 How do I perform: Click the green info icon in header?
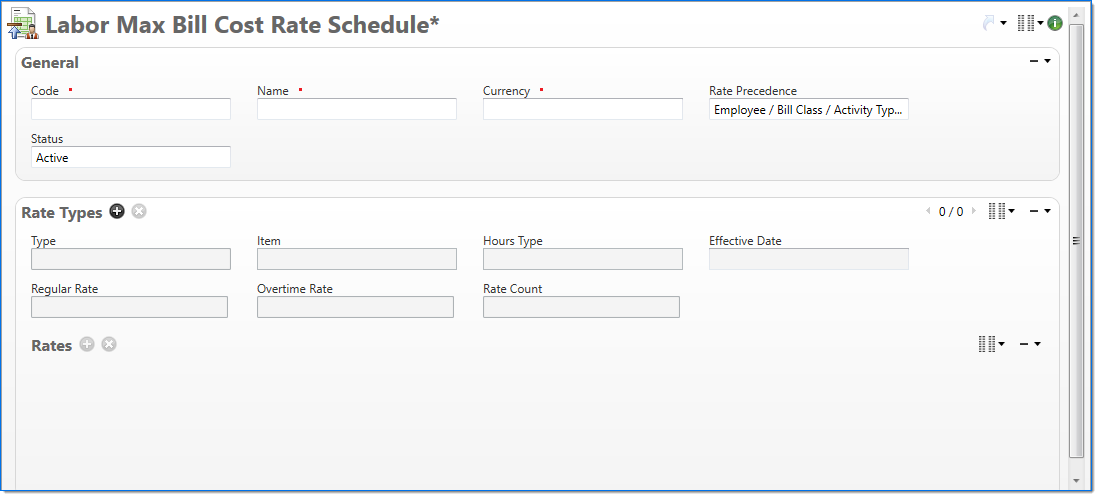tap(1055, 23)
